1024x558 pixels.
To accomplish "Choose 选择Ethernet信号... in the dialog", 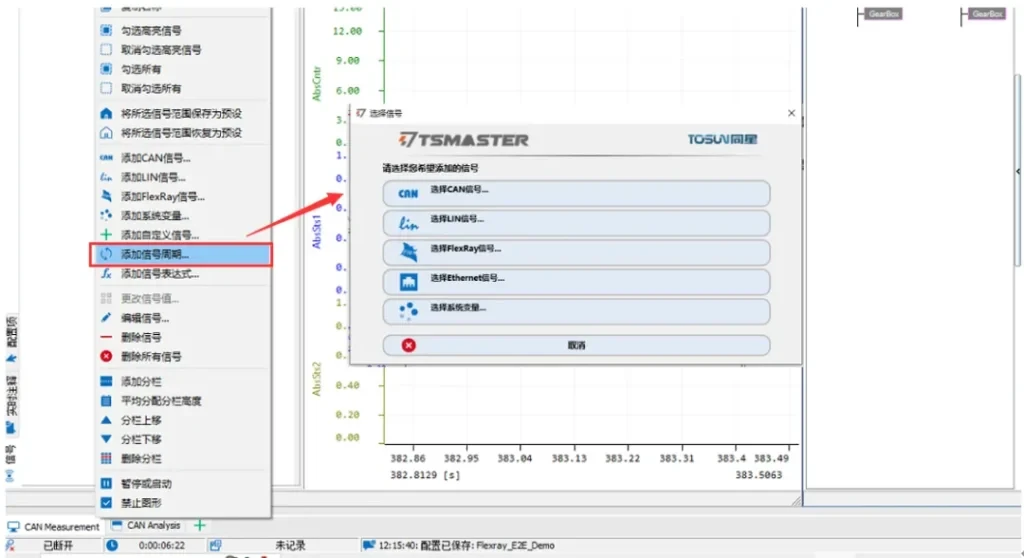I will tap(576, 281).
